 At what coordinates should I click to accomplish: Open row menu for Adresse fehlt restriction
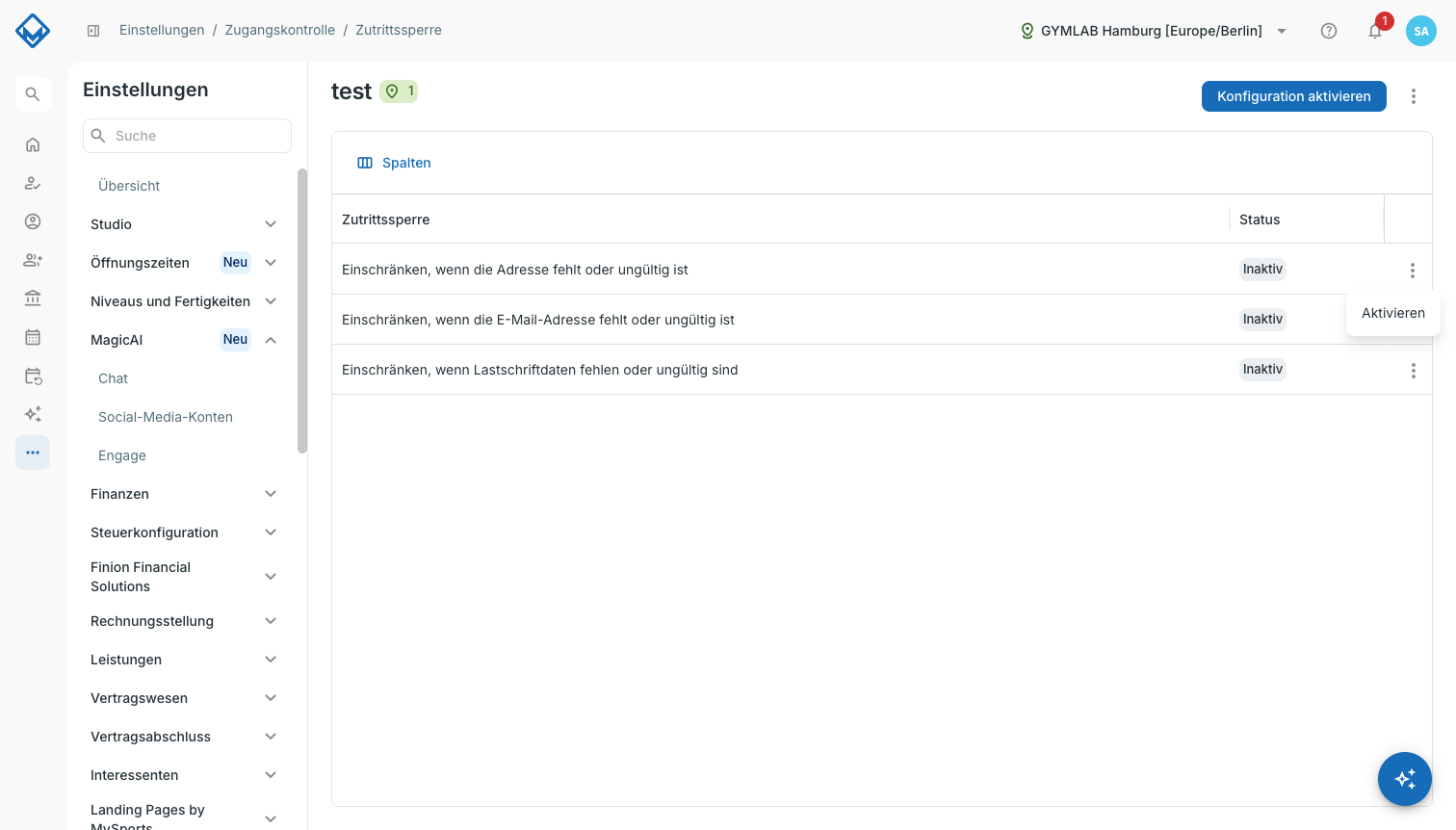pyautogui.click(x=1413, y=271)
